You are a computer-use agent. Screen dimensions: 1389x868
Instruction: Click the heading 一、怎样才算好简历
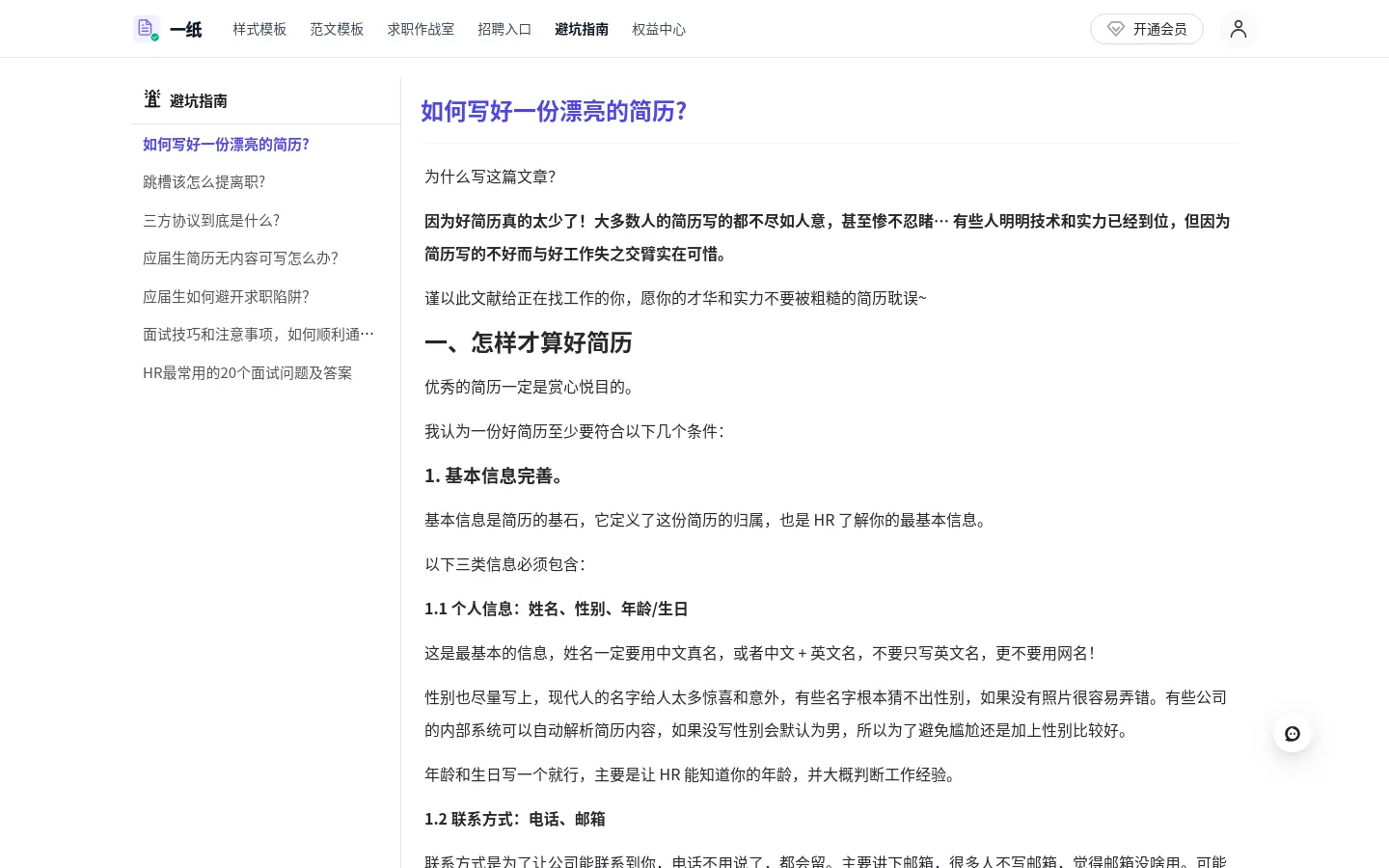pyautogui.click(x=529, y=343)
